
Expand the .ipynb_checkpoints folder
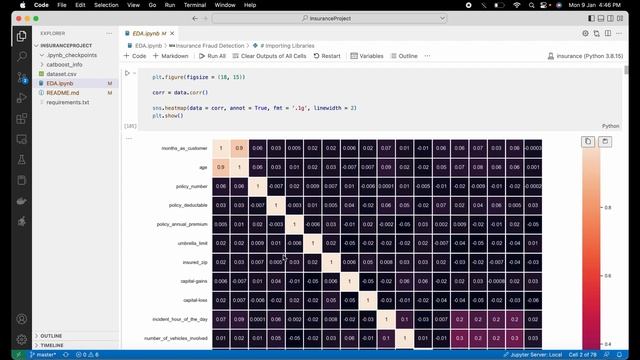coord(71,55)
